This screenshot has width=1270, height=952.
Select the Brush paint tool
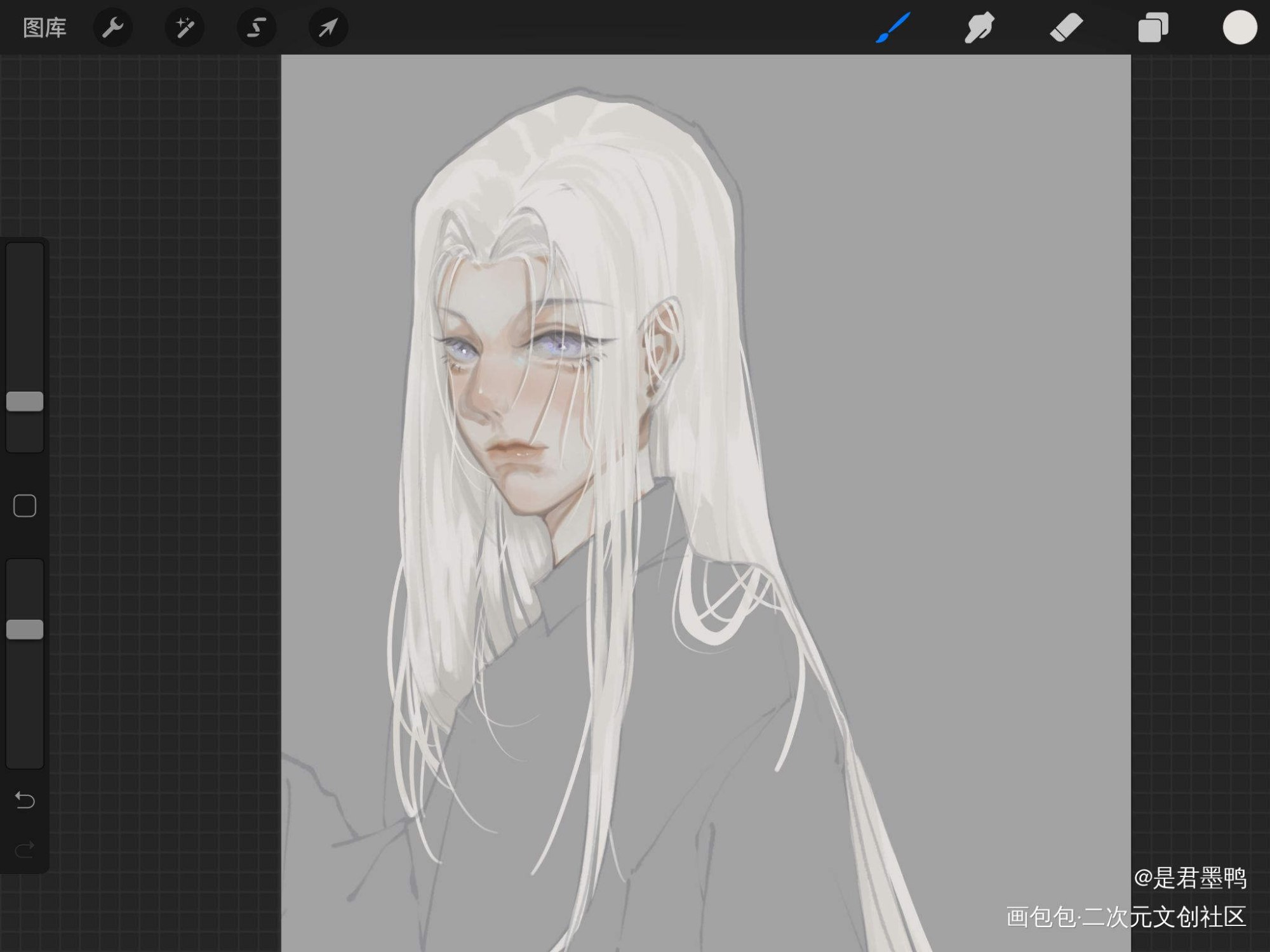tap(893, 28)
